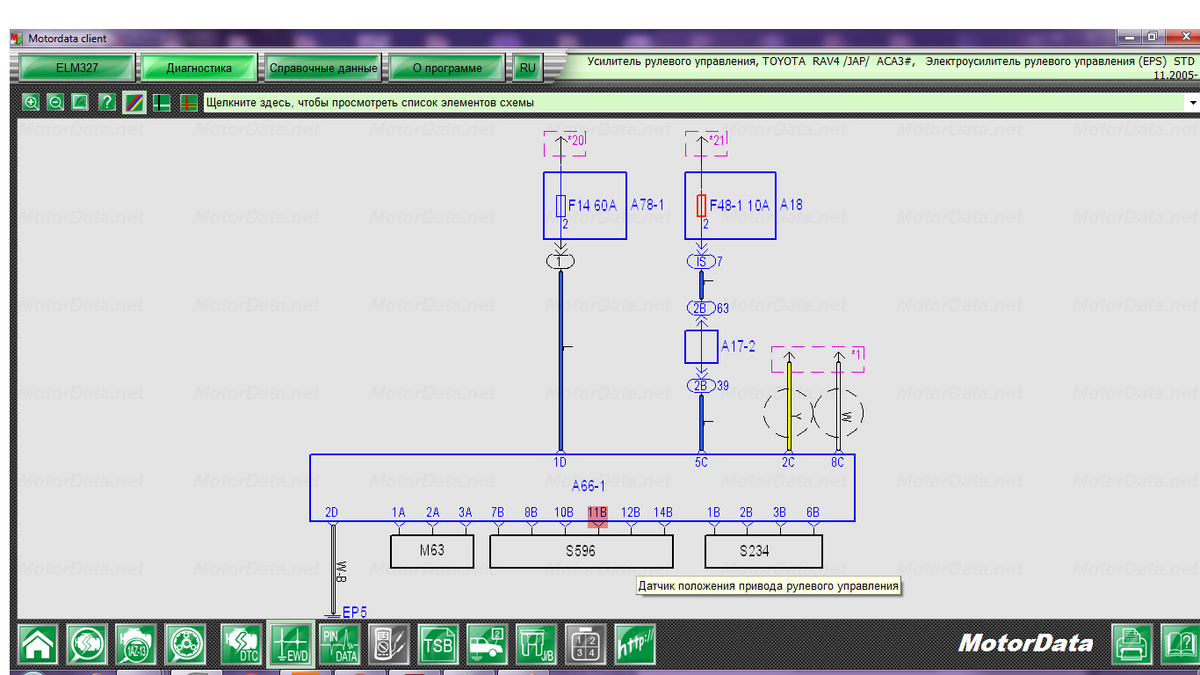Select the EWD wiring diagram icon
Image resolution: width=1200 pixels, height=675 pixels.
pos(290,643)
